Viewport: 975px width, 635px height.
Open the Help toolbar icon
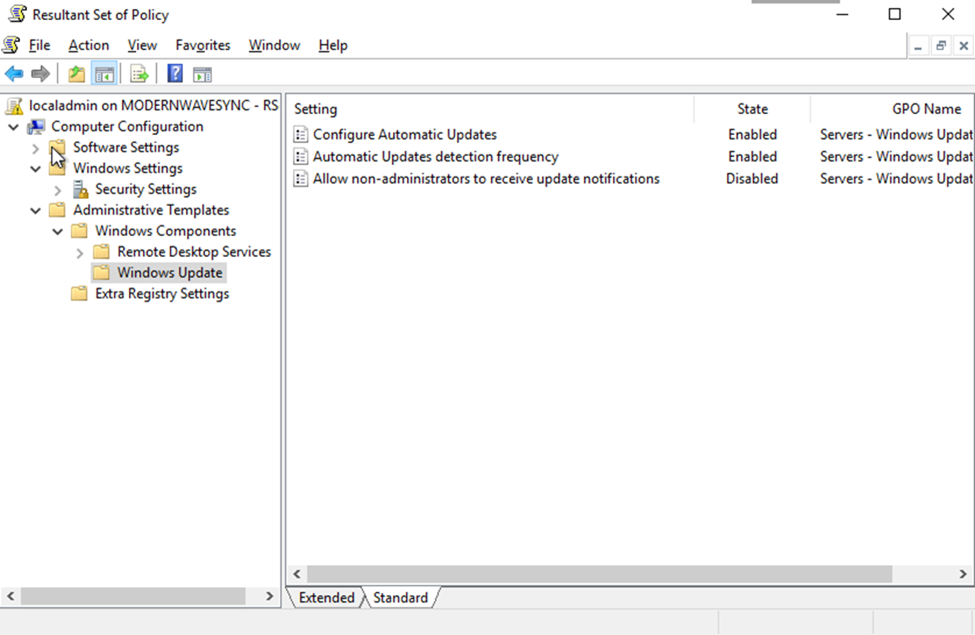pos(175,74)
